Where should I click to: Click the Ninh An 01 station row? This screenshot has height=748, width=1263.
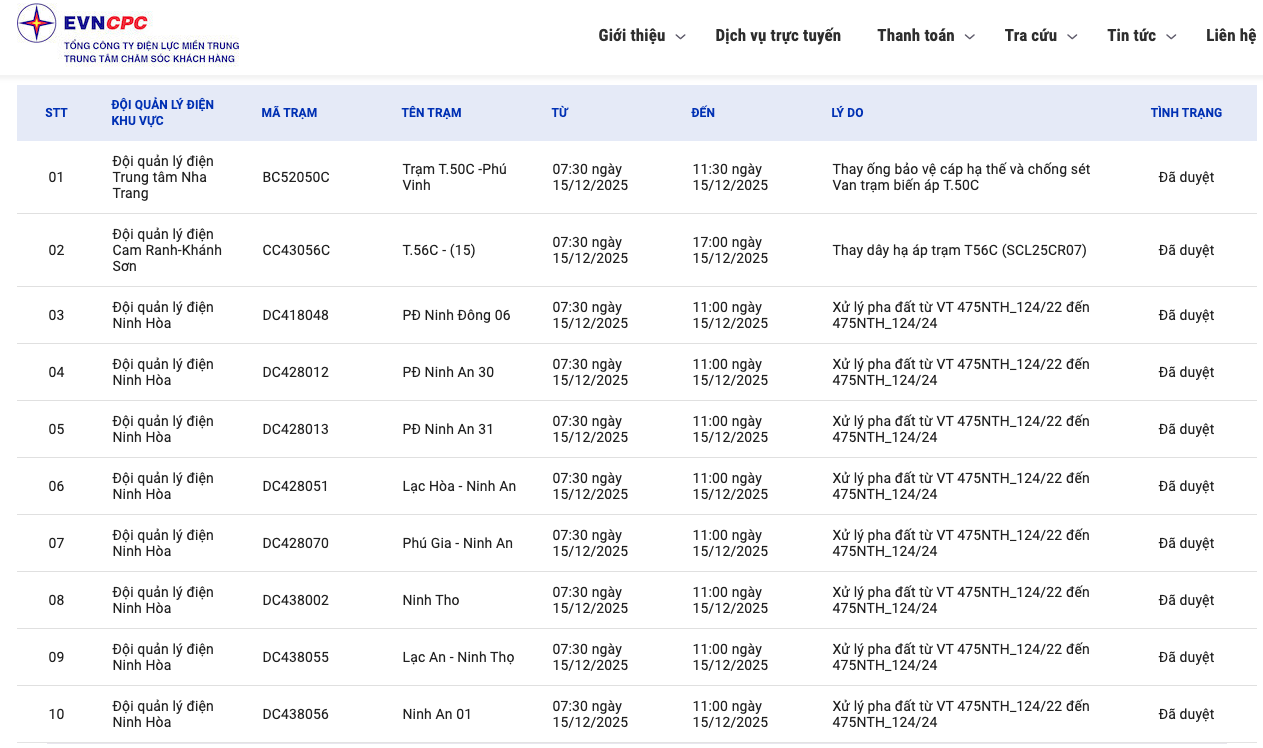click(x=437, y=714)
